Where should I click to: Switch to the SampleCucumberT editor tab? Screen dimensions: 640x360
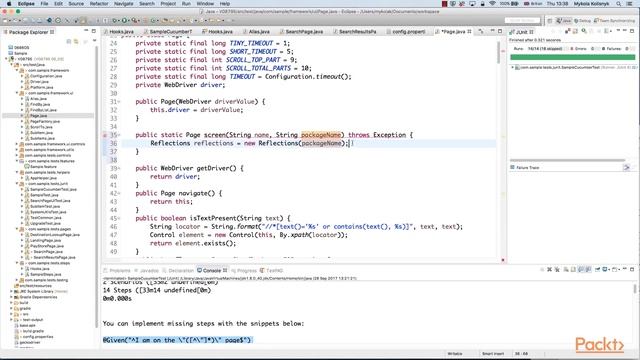click(168, 31)
